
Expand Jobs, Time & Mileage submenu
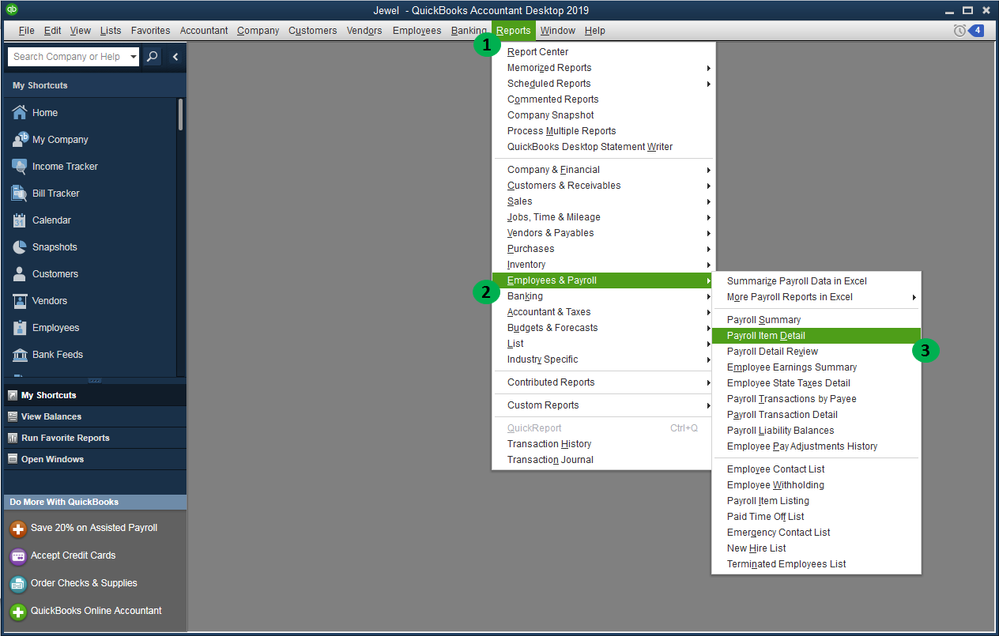708,217
